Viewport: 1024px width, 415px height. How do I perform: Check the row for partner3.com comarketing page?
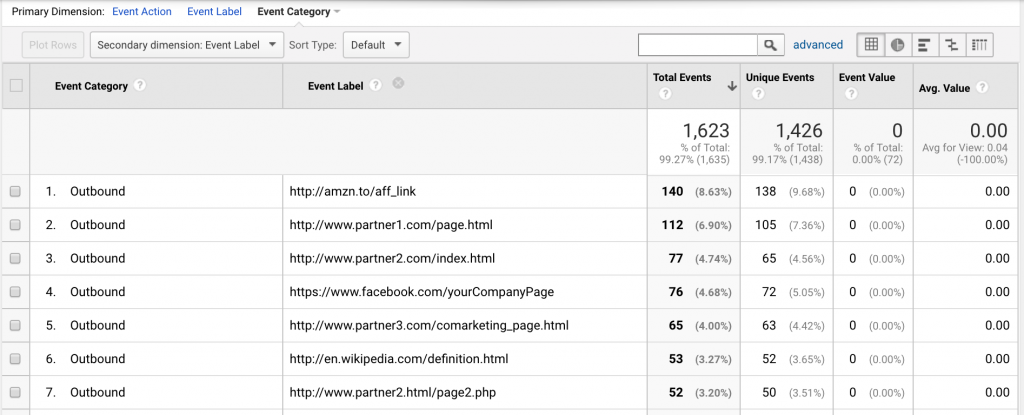tap(15, 325)
